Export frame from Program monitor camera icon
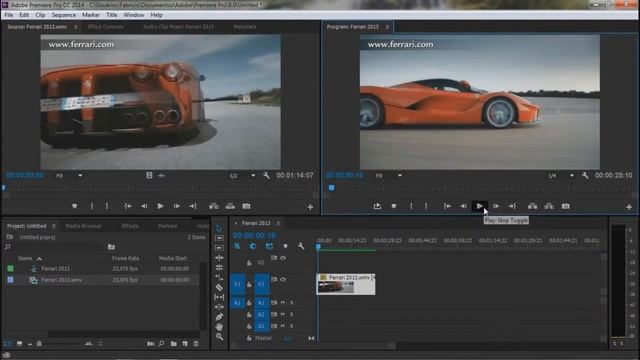The image size is (640, 360). coord(565,206)
